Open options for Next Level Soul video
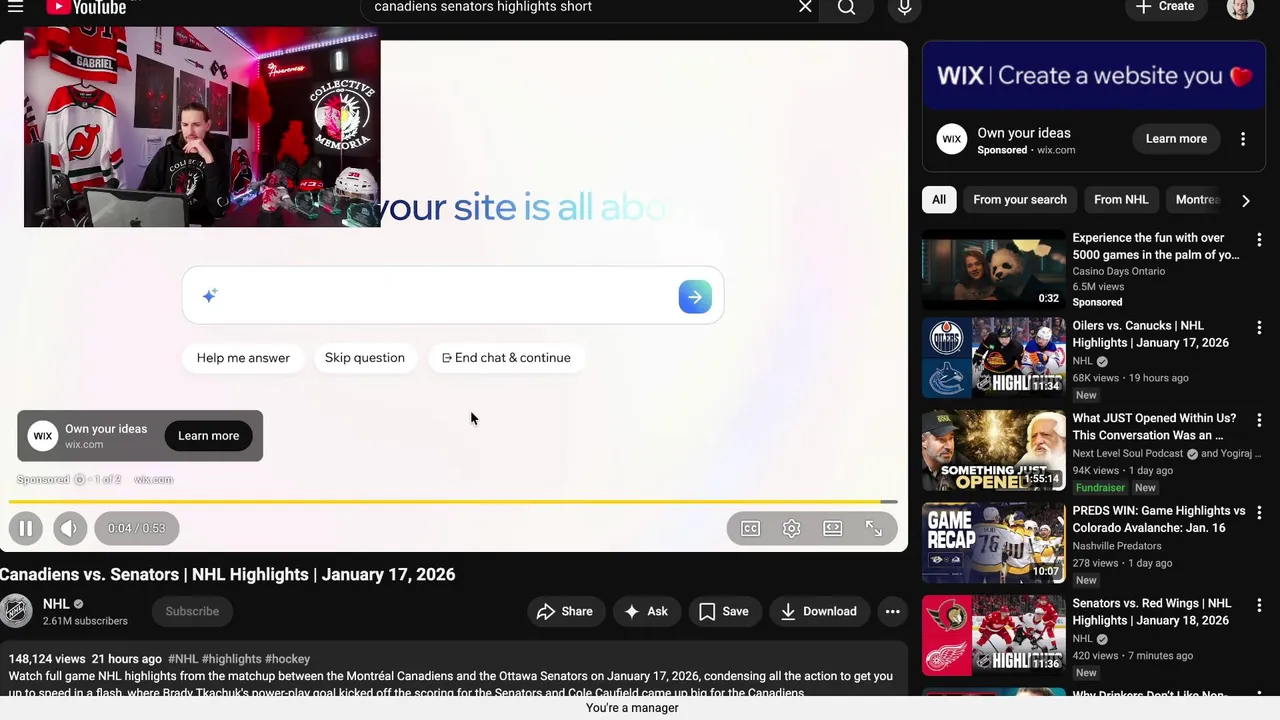 point(1259,420)
